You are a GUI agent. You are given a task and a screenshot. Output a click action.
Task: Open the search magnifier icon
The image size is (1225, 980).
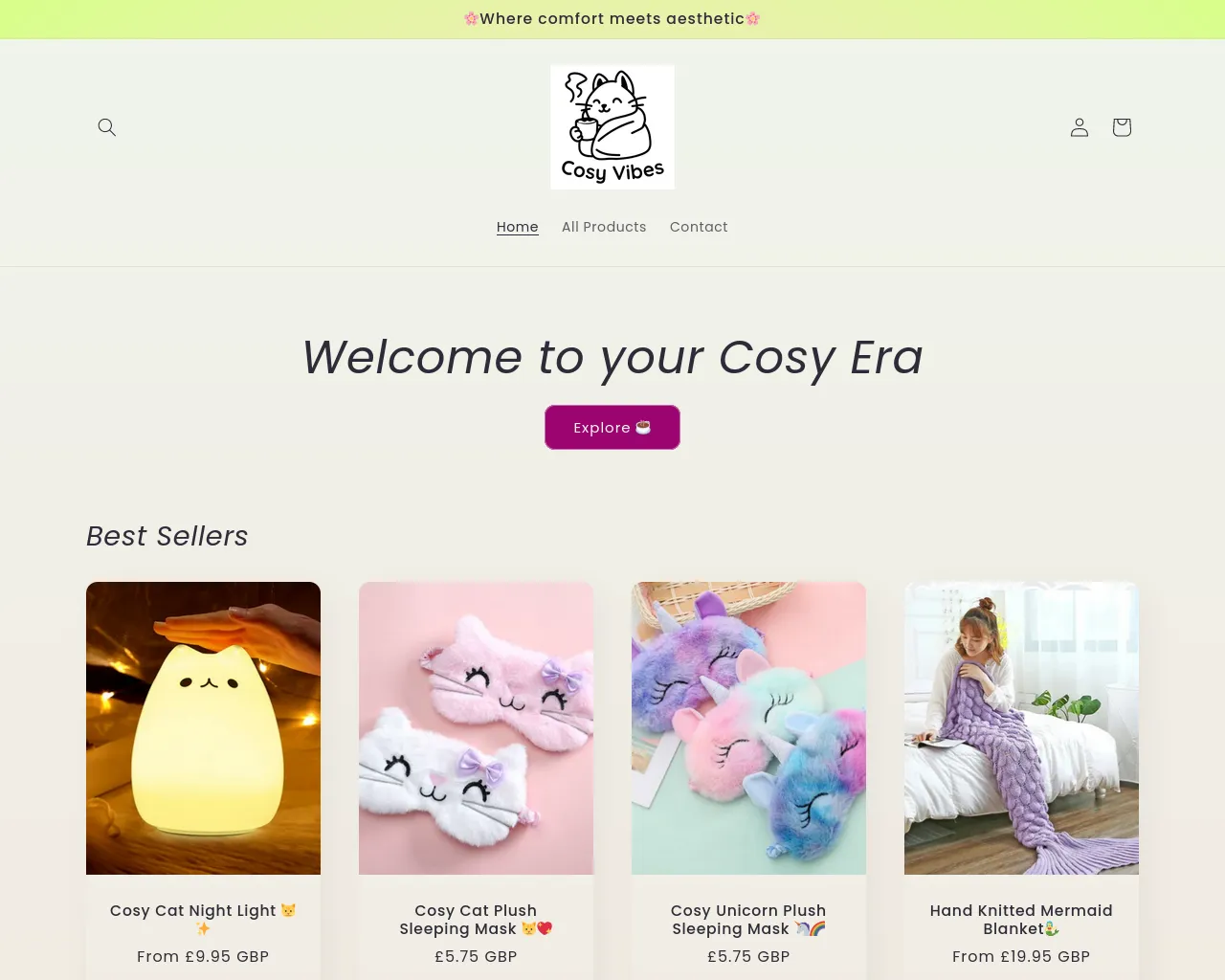coord(107,127)
